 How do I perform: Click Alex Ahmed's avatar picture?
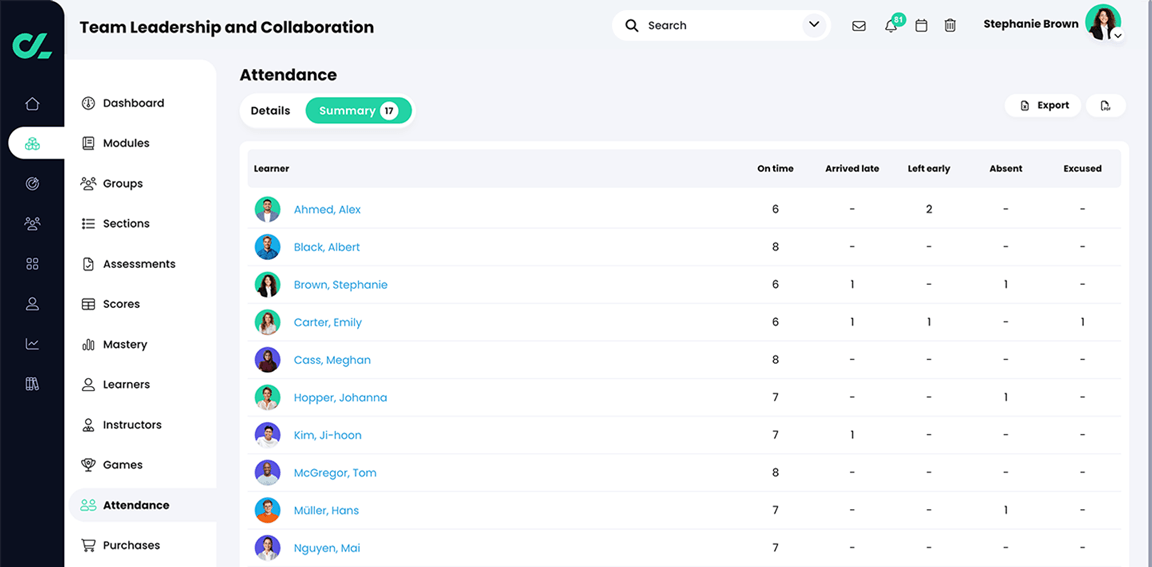[267, 209]
